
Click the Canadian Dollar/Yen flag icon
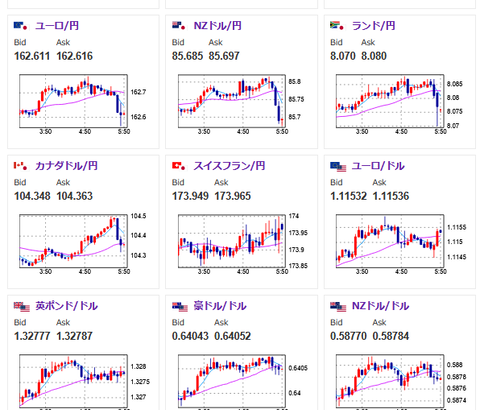(20, 166)
